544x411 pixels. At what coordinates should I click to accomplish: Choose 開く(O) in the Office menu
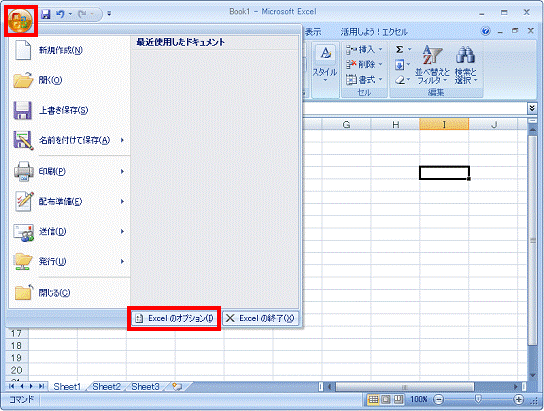pyautogui.click(x=69, y=80)
